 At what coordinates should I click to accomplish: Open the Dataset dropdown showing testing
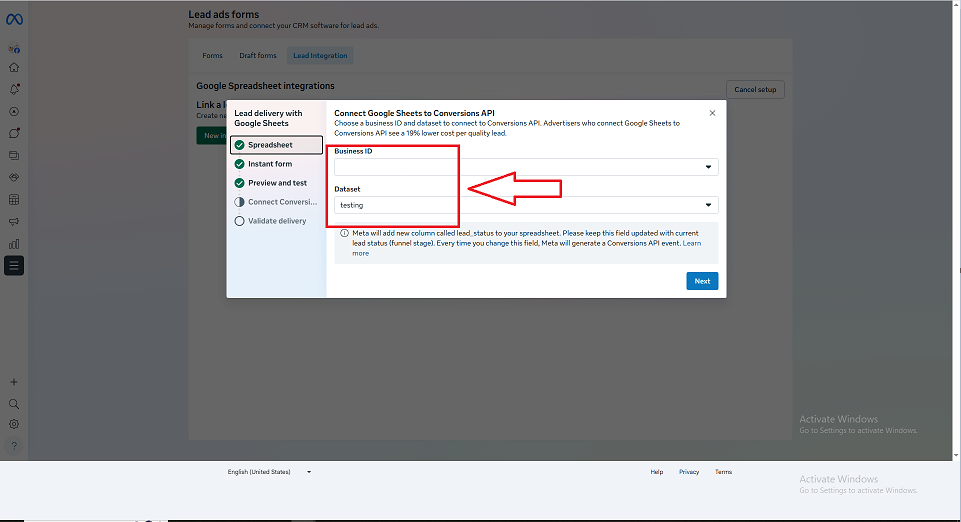tap(526, 205)
